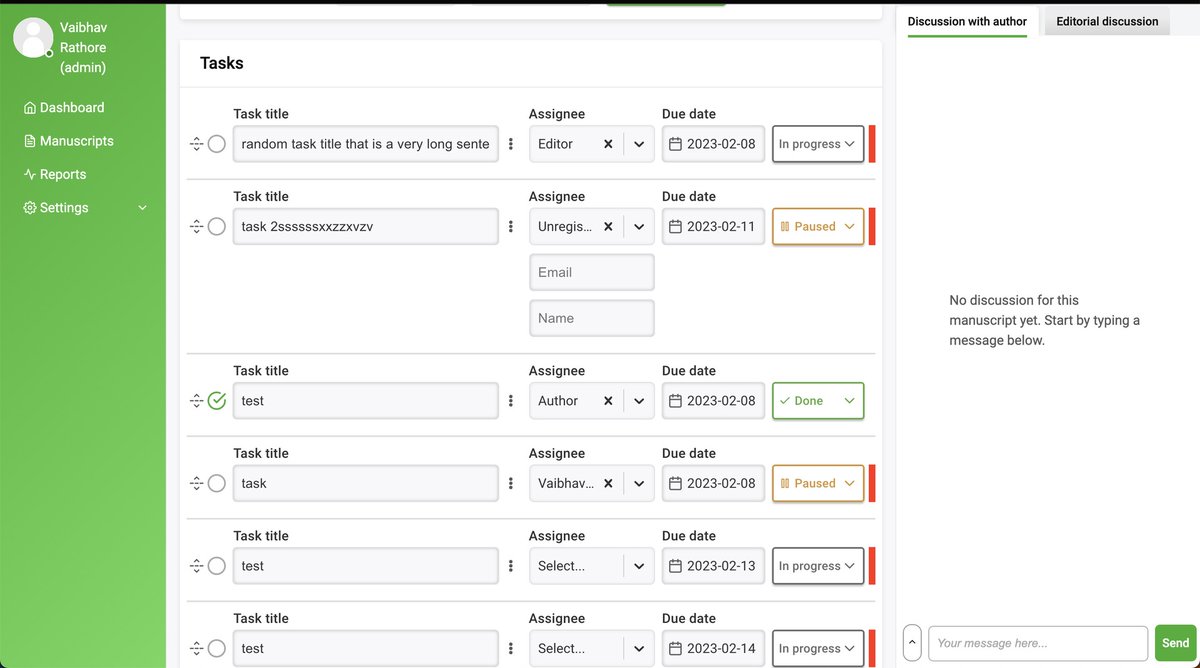Expand the Settings sidebar menu
This screenshot has height=668, width=1200.
85,208
